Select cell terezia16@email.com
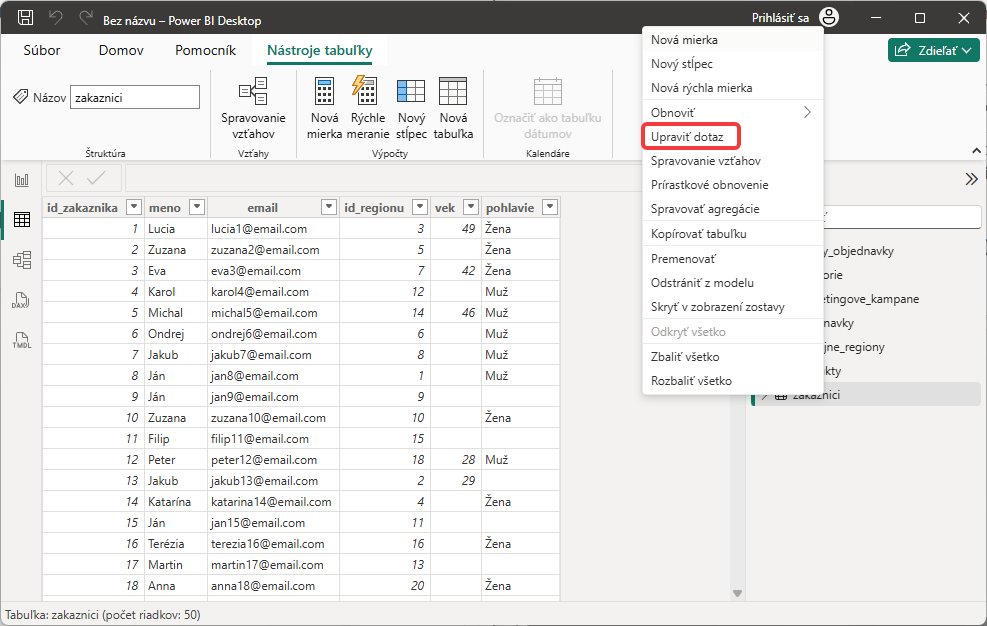 273,543
